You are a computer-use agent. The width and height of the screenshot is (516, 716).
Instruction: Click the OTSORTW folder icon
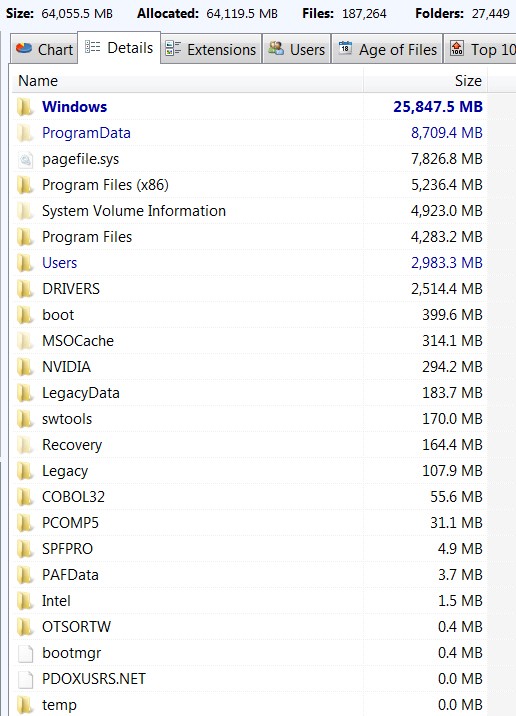25,627
